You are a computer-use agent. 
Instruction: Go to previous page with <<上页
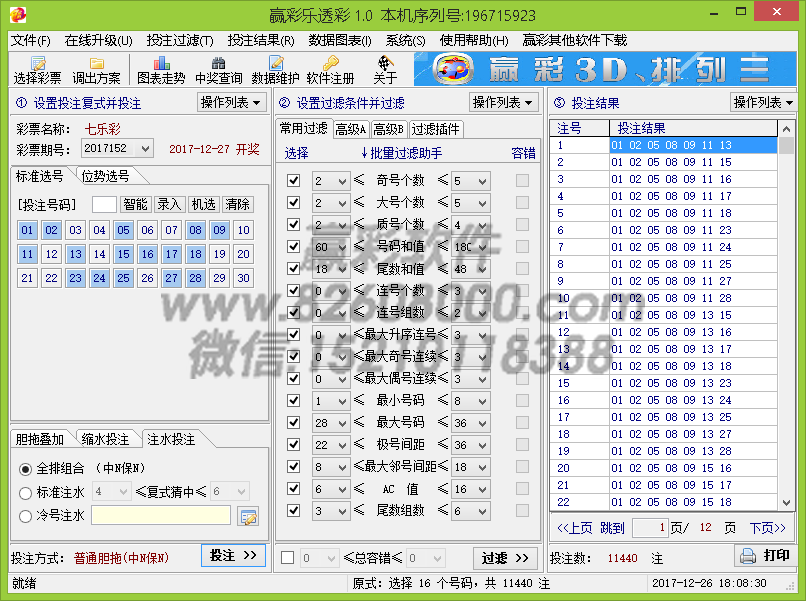coord(575,528)
